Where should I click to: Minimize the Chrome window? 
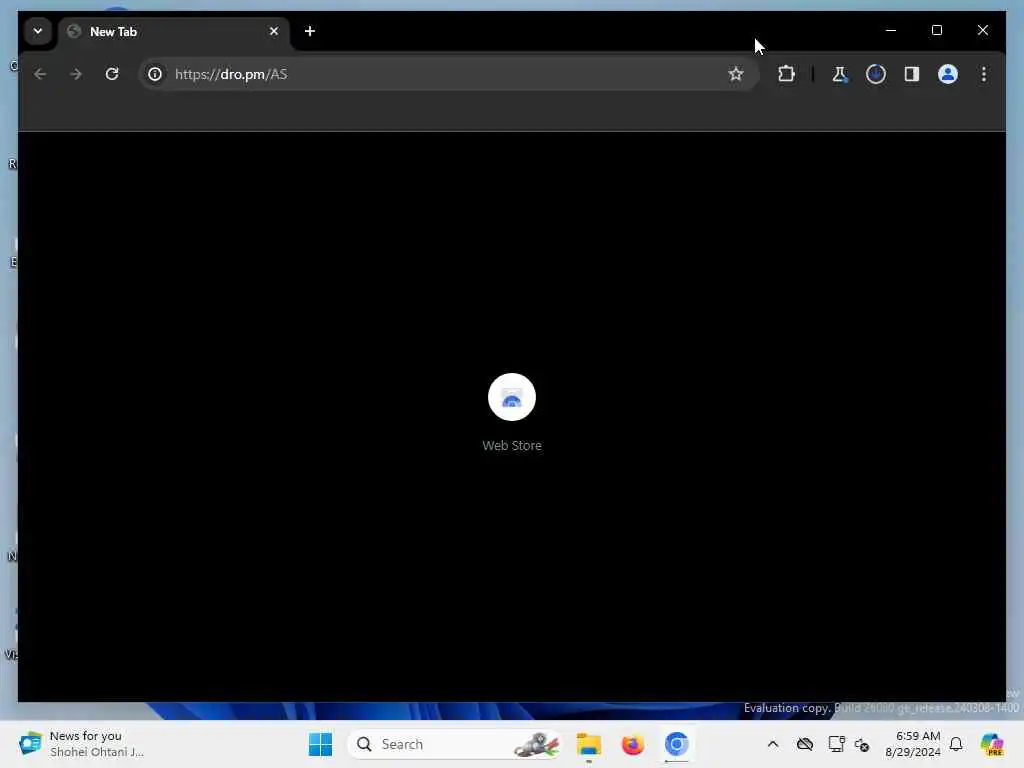tap(891, 30)
